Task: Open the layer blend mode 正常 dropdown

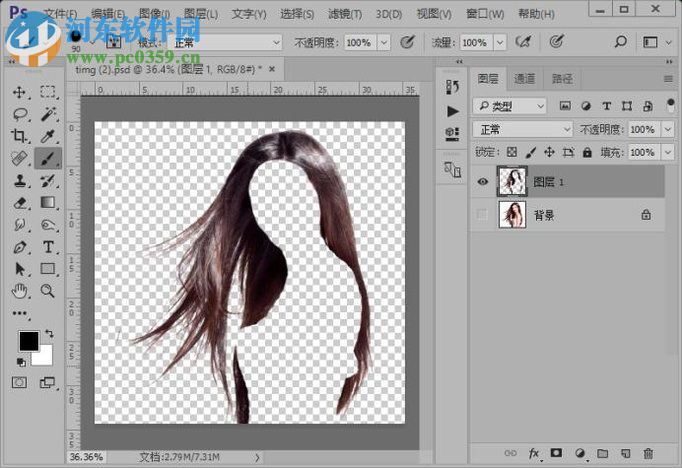Action: click(x=522, y=130)
